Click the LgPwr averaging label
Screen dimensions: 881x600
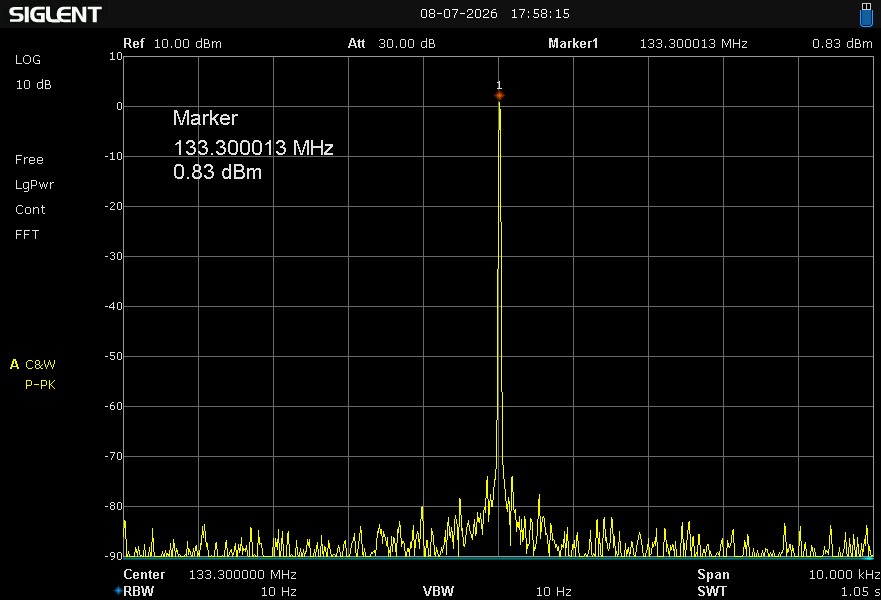34,185
